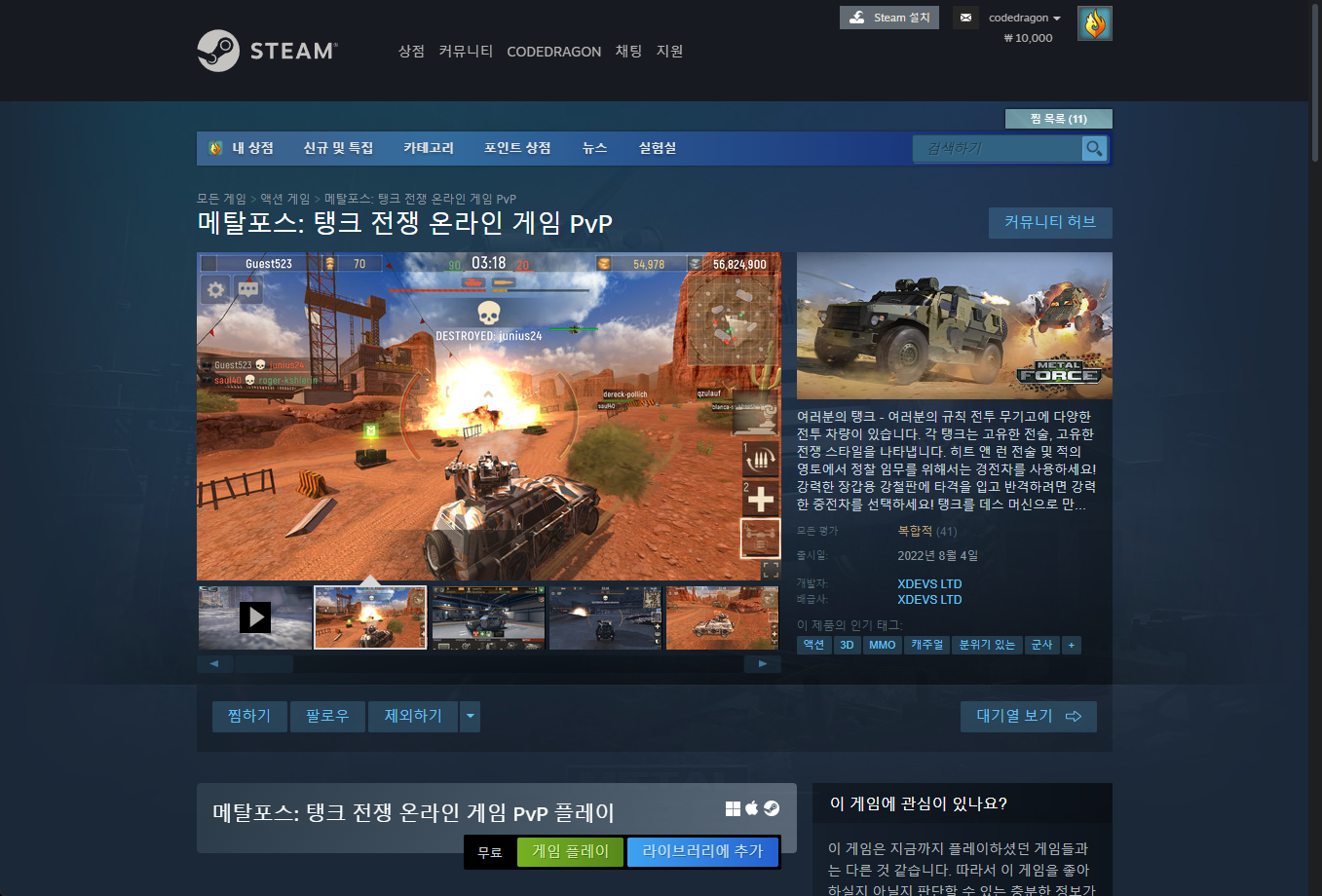Select the 분위기 있는 tag
1322x896 pixels.
[x=987, y=645]
